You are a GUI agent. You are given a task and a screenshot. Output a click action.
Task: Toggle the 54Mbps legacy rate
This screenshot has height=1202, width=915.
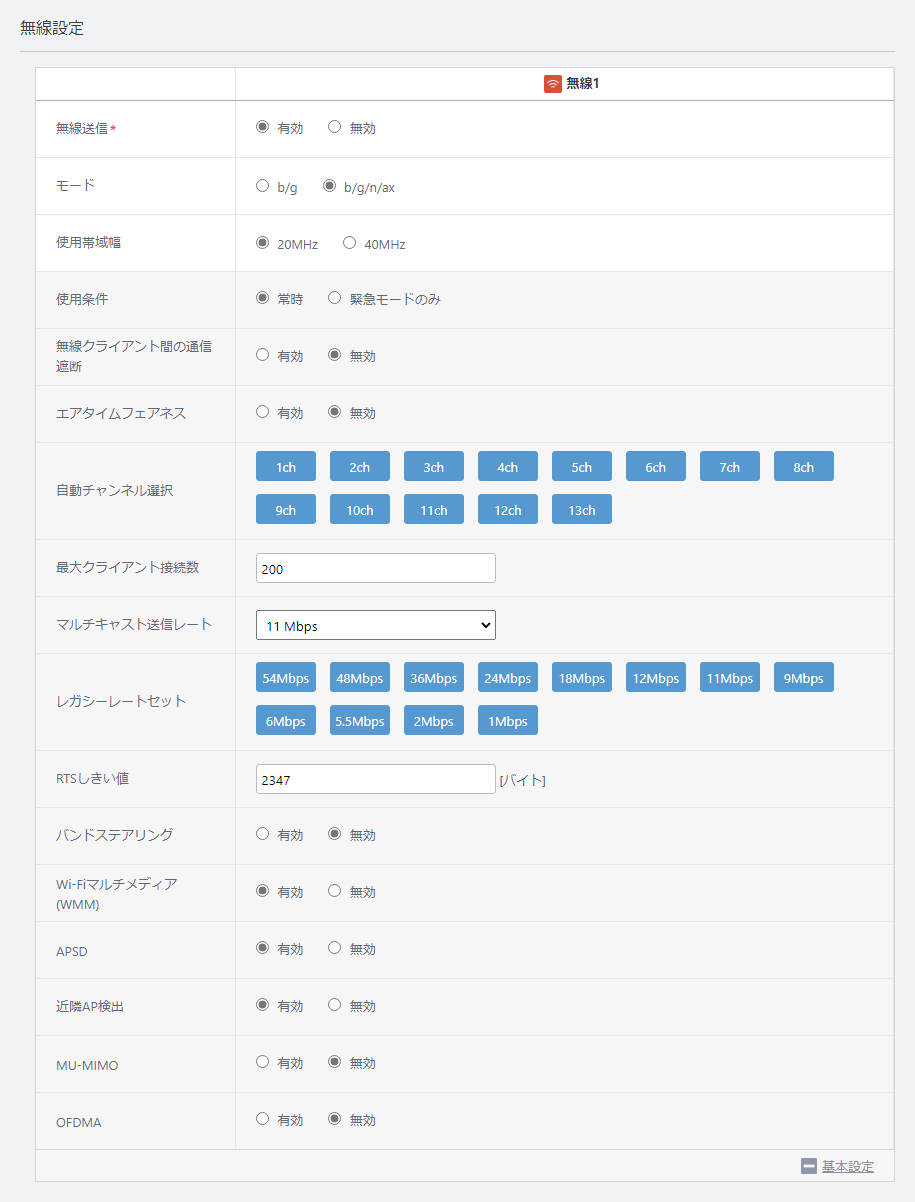click(286, 677)
